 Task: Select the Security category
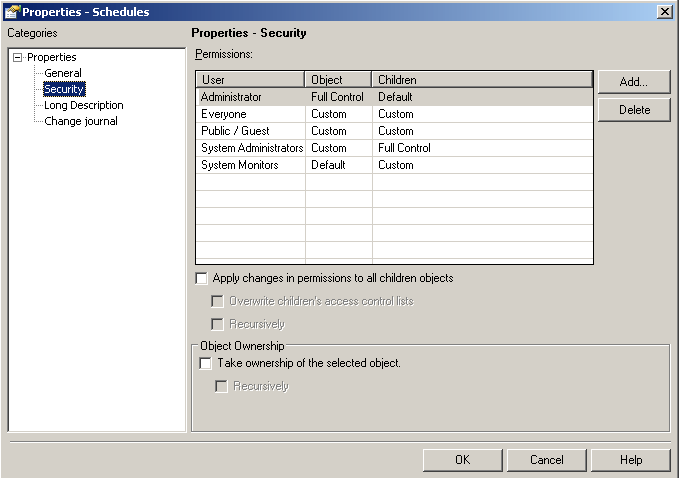coord(64,89)
